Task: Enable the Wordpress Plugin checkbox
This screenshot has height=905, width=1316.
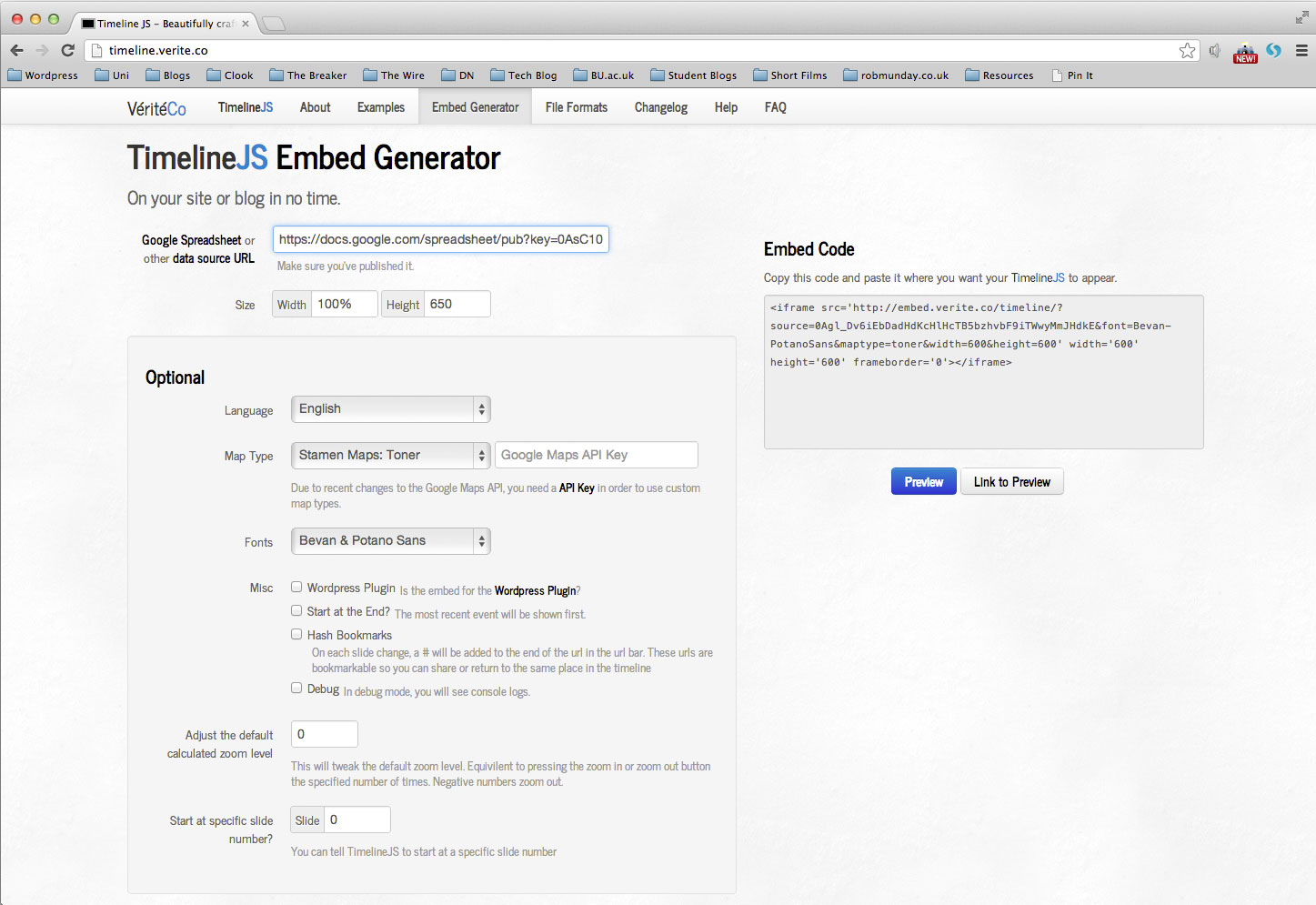Action: (x=296, y=588)
